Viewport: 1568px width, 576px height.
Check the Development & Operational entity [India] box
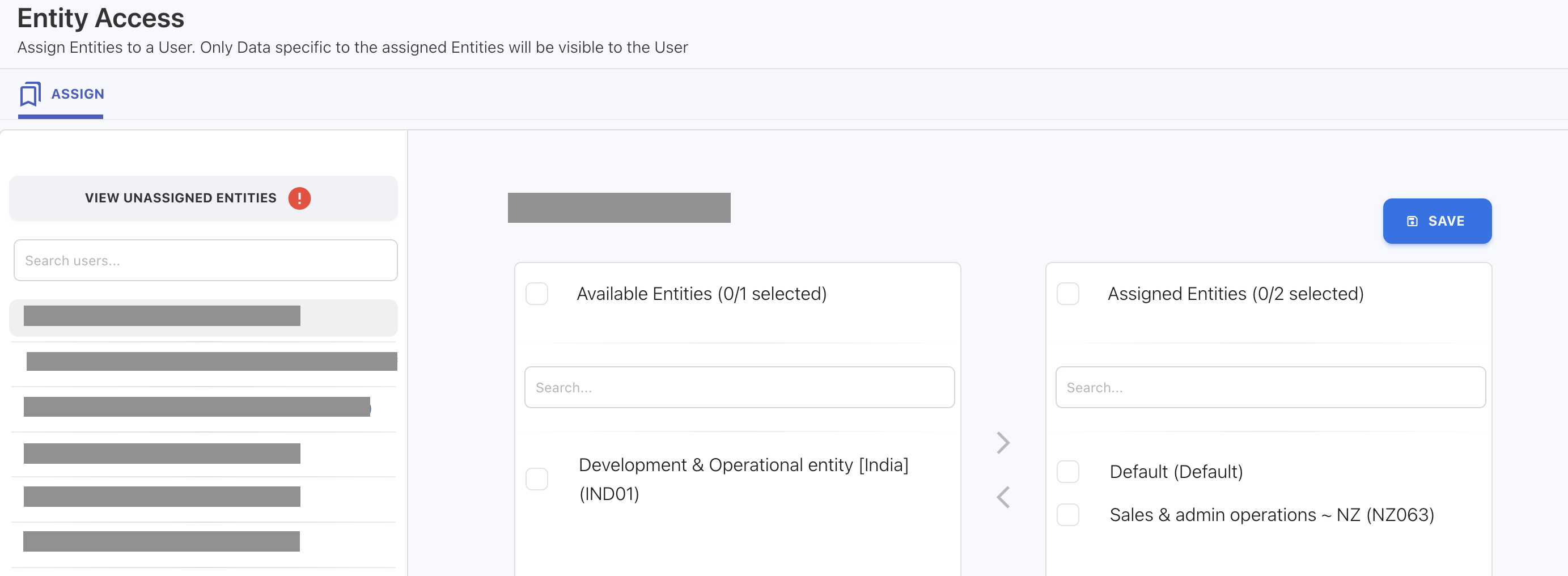[536, 478]
